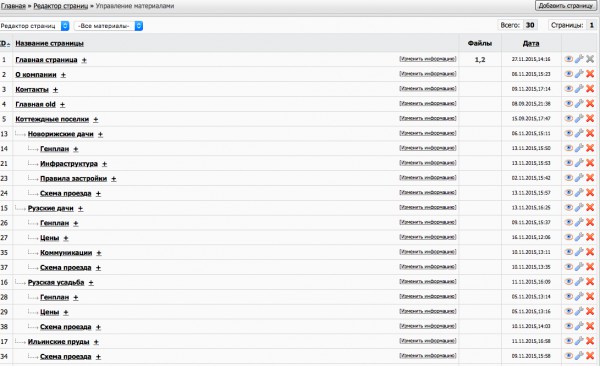The image size is (600, 366).
Task: Toggle the eye icon for Рузские дачи
Action: pyautogui.click(x=569, y=208)
